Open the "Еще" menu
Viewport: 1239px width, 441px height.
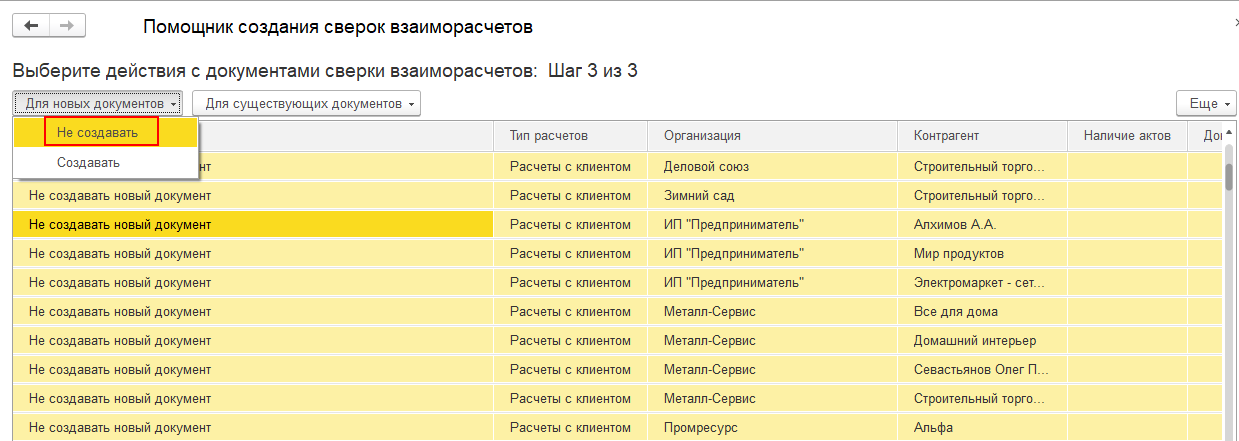pos(1203,104)
